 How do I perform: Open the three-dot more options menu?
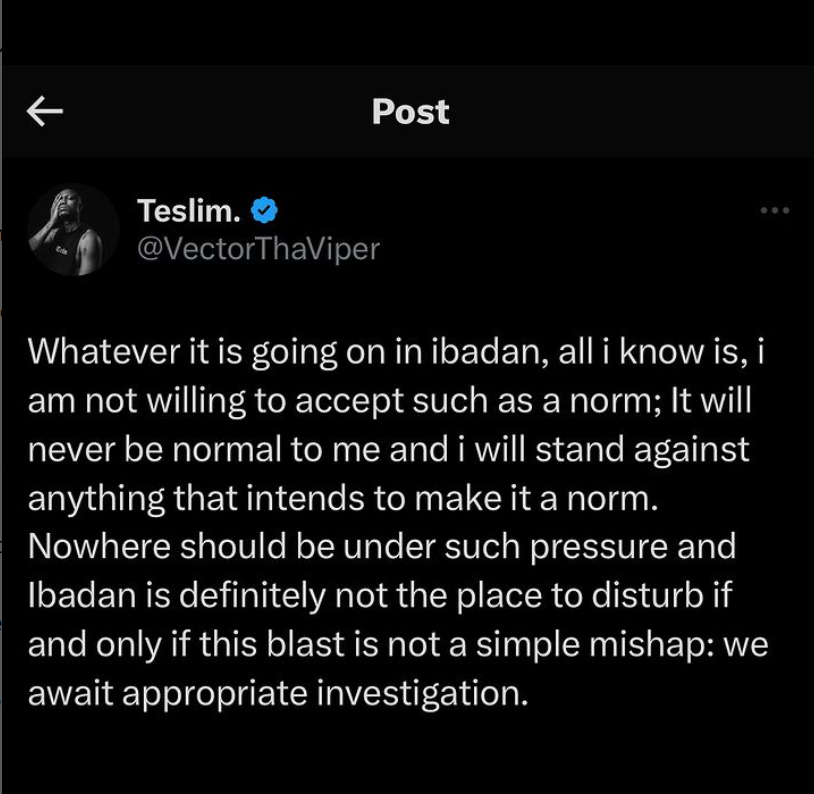click(775, 211)
